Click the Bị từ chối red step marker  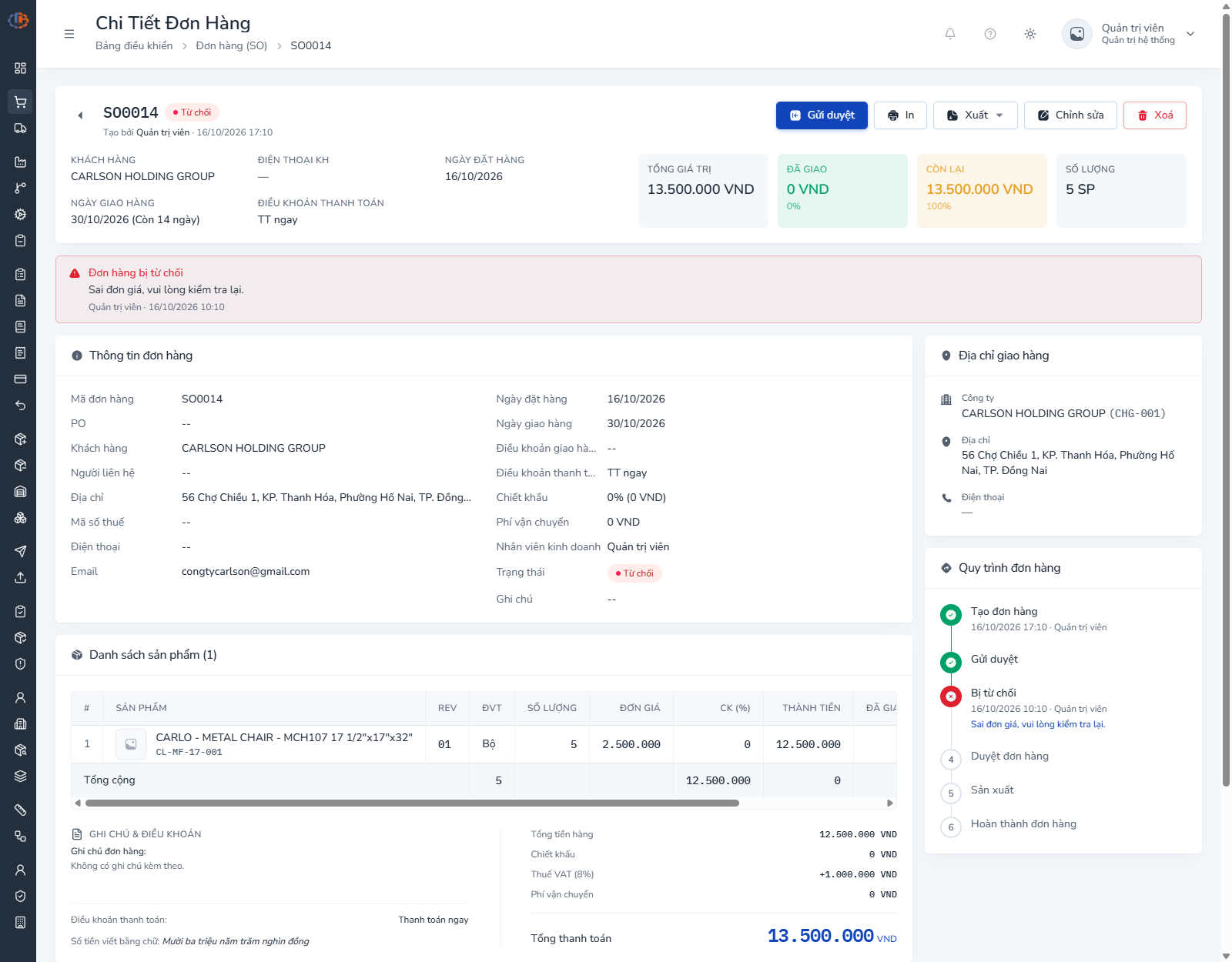click(951, 696)
